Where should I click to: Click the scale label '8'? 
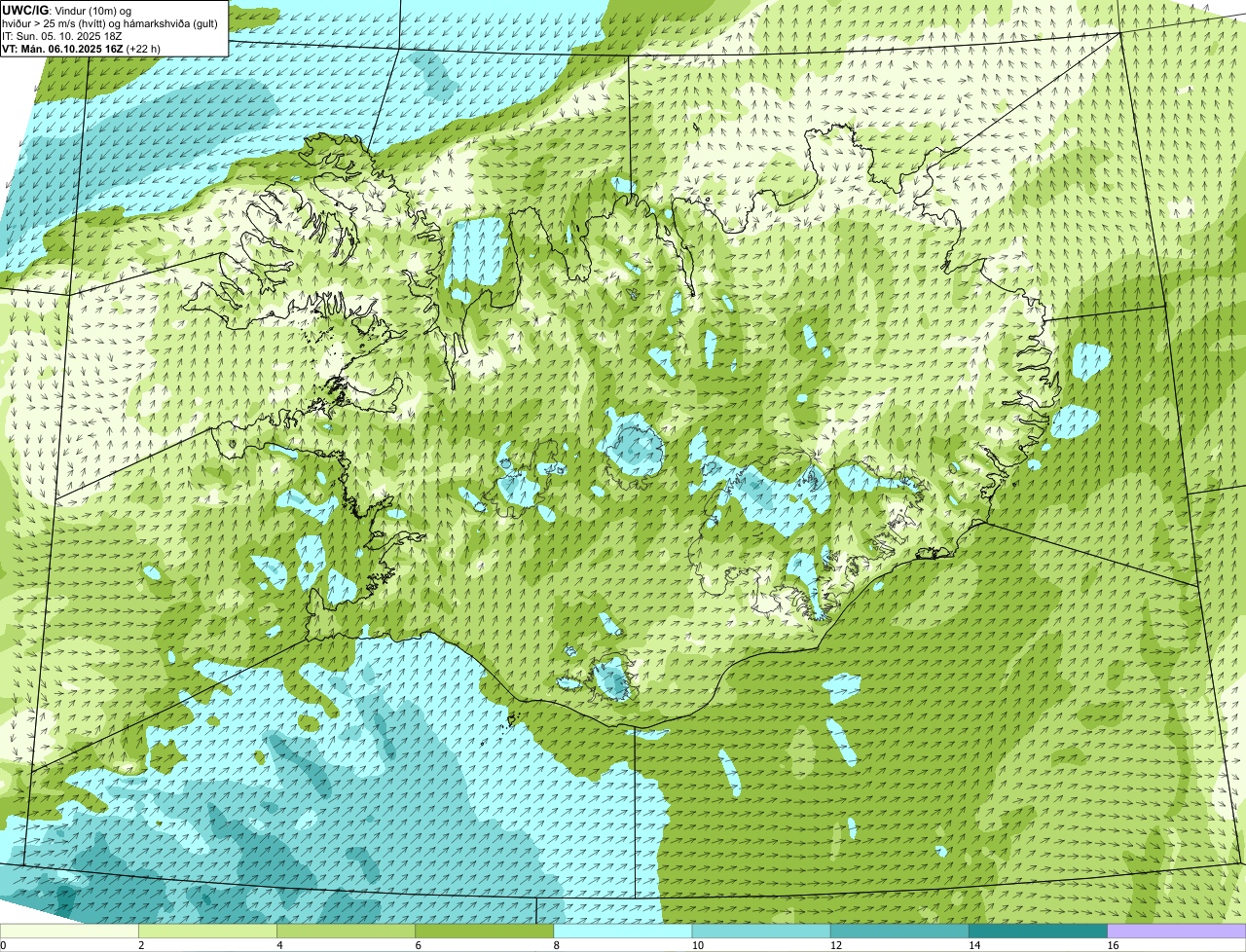[557, 945]
